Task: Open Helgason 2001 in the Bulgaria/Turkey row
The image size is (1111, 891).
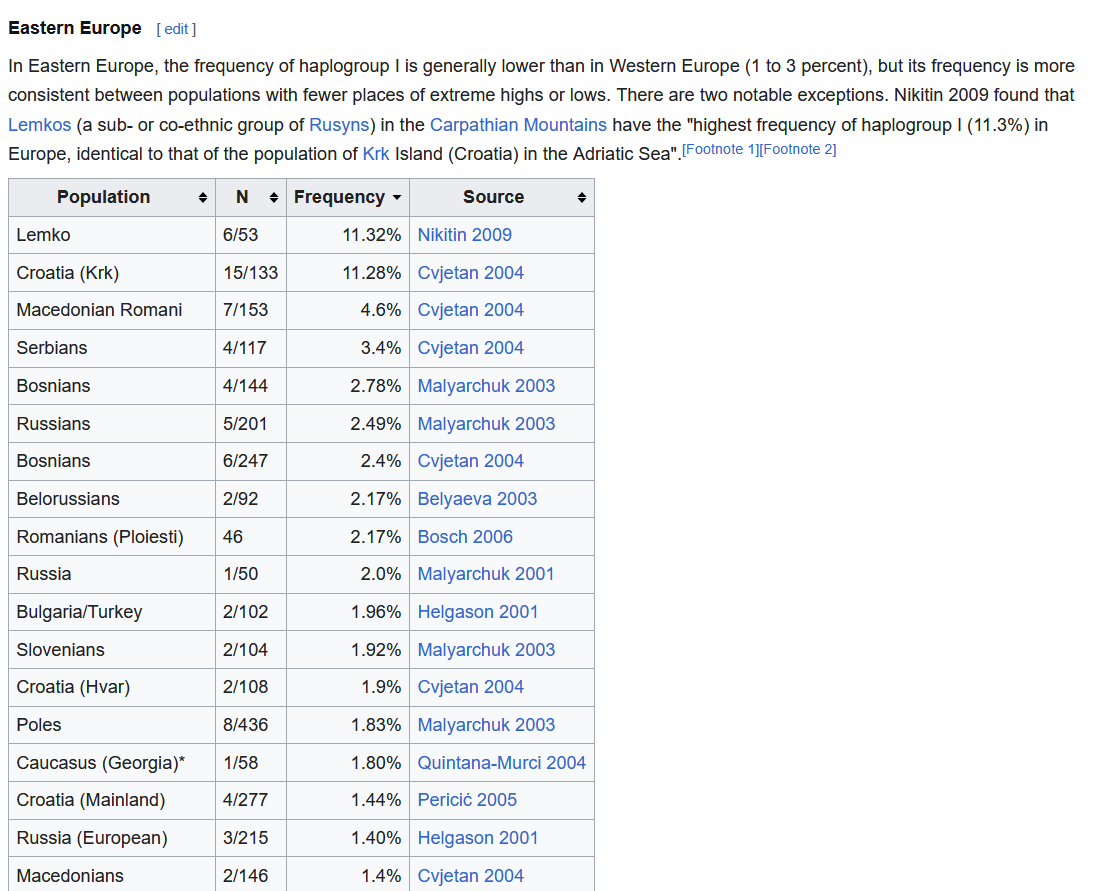Action: click(x=478, y=612)
